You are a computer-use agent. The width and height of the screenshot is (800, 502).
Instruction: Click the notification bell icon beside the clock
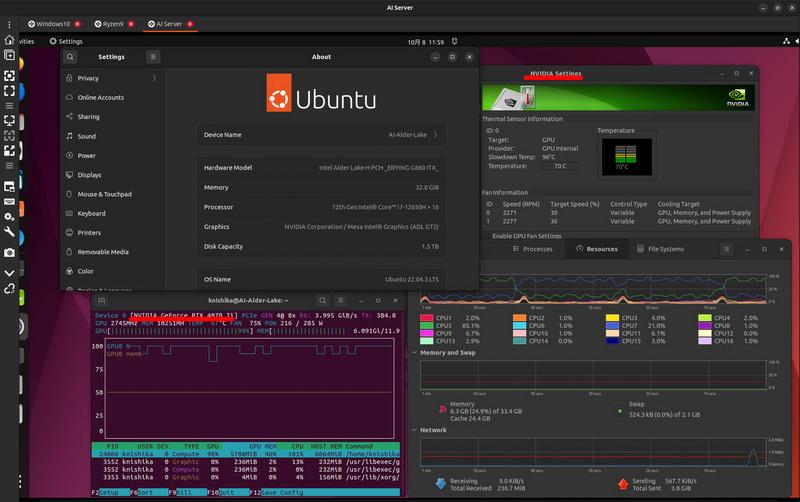(x=455, y=41)
